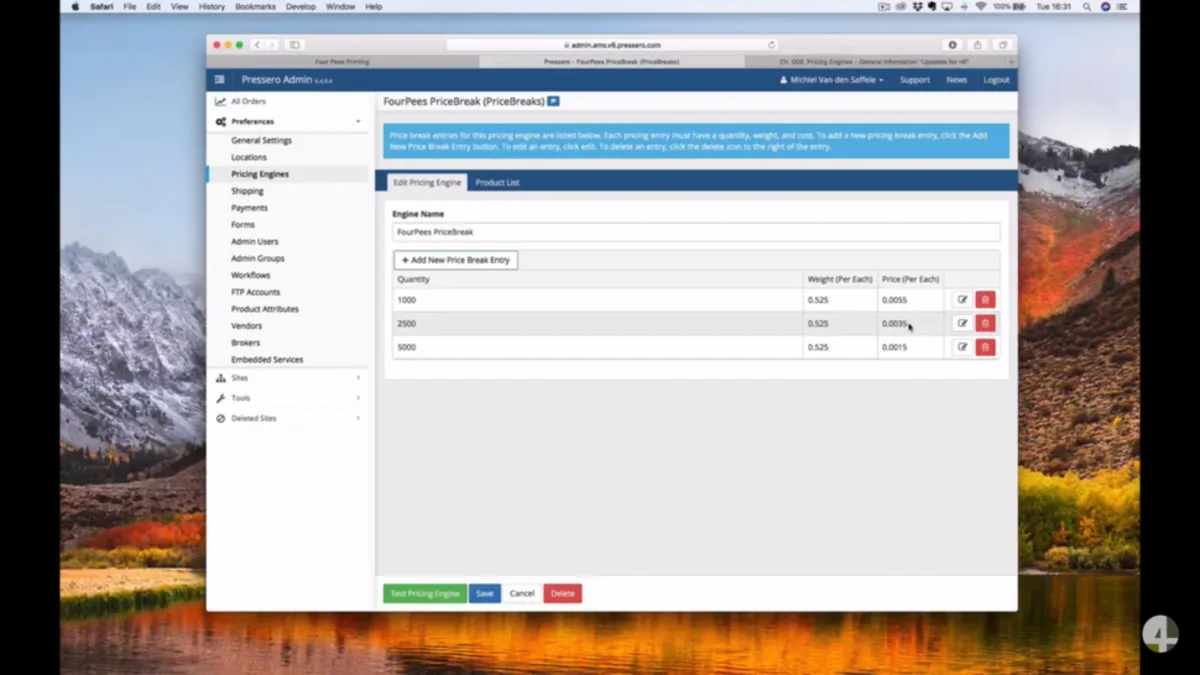Click Siri icon in menu bar

[1105, 6]
